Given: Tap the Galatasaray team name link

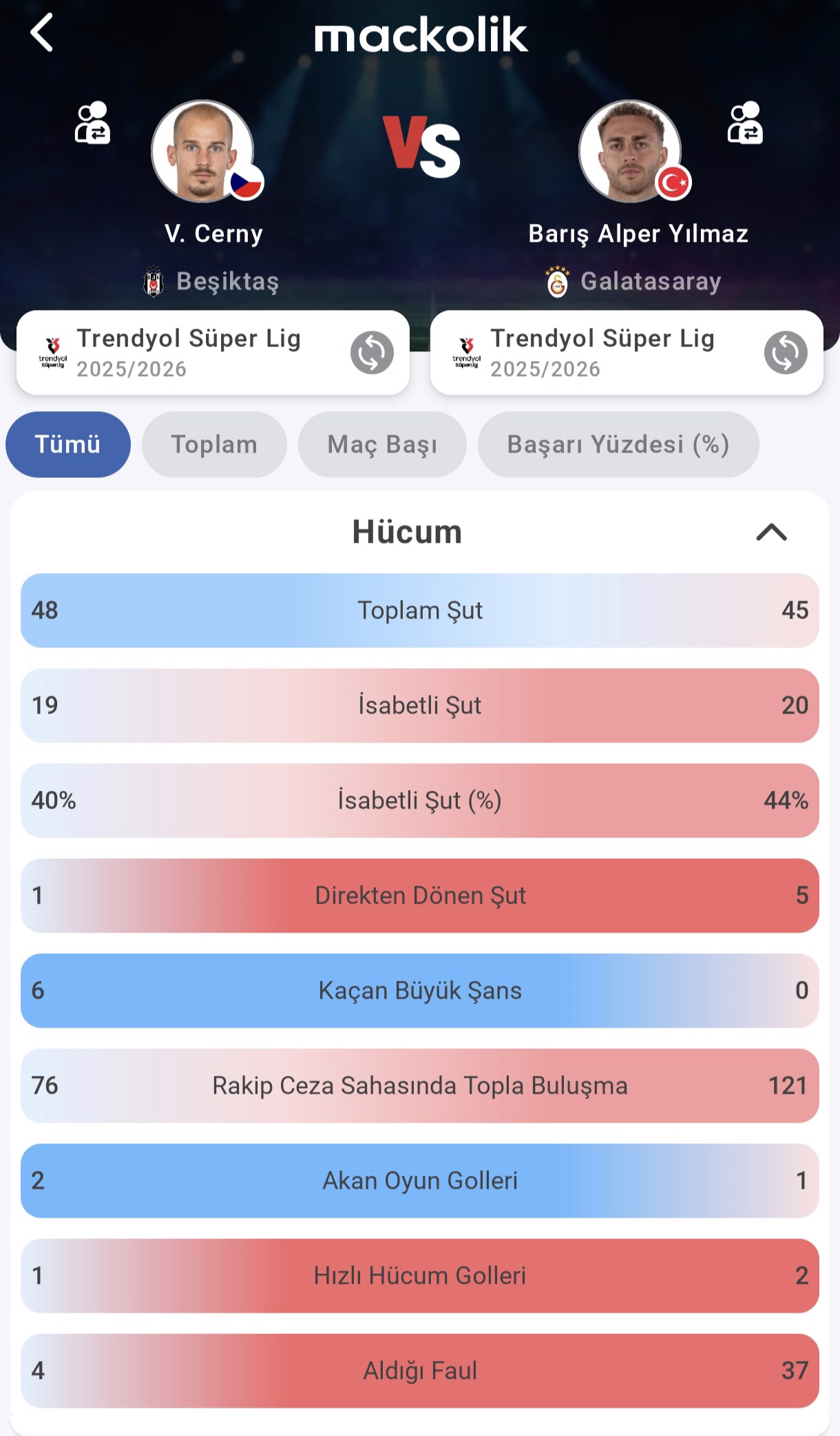Looking at the screenshot, I should click(x=651, y=282).
